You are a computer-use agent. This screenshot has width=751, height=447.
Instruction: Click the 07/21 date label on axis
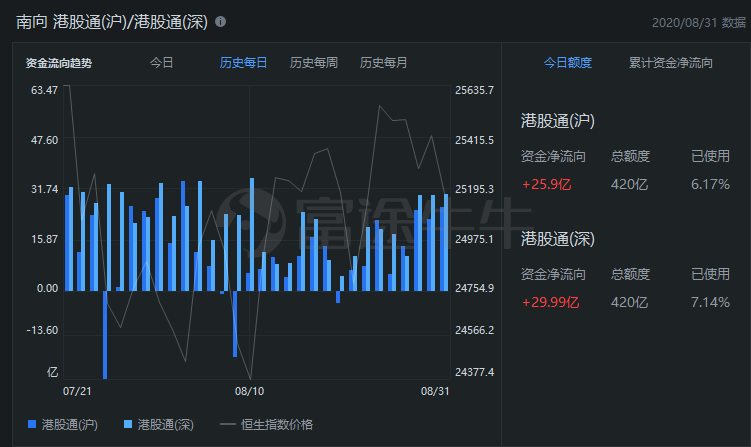pos(77,391)
